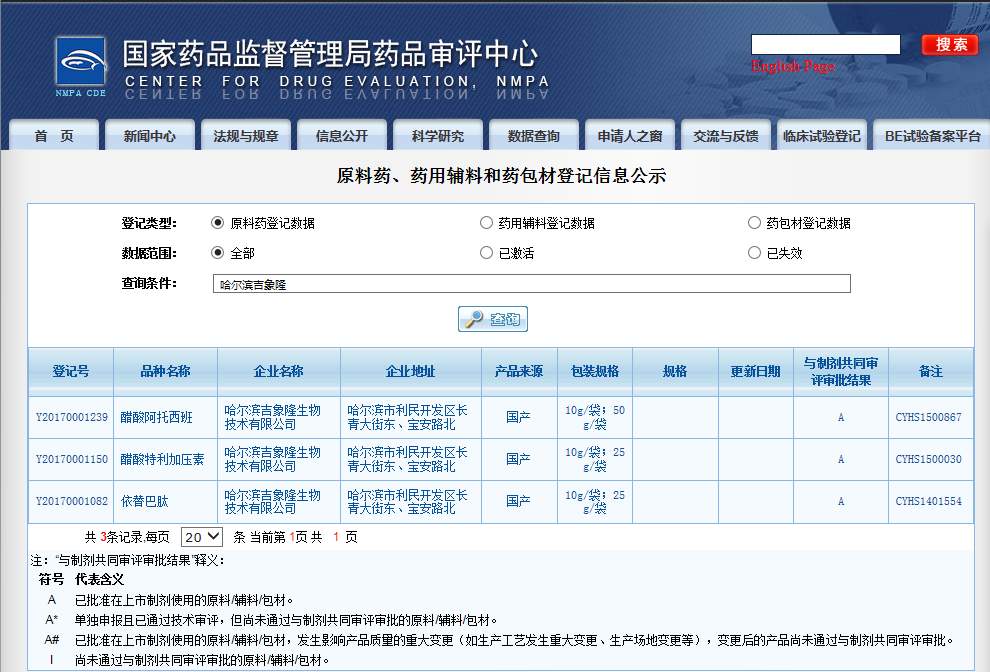Click the 查询条件 input field
990x672 pixels.
[x=531, y=284]
